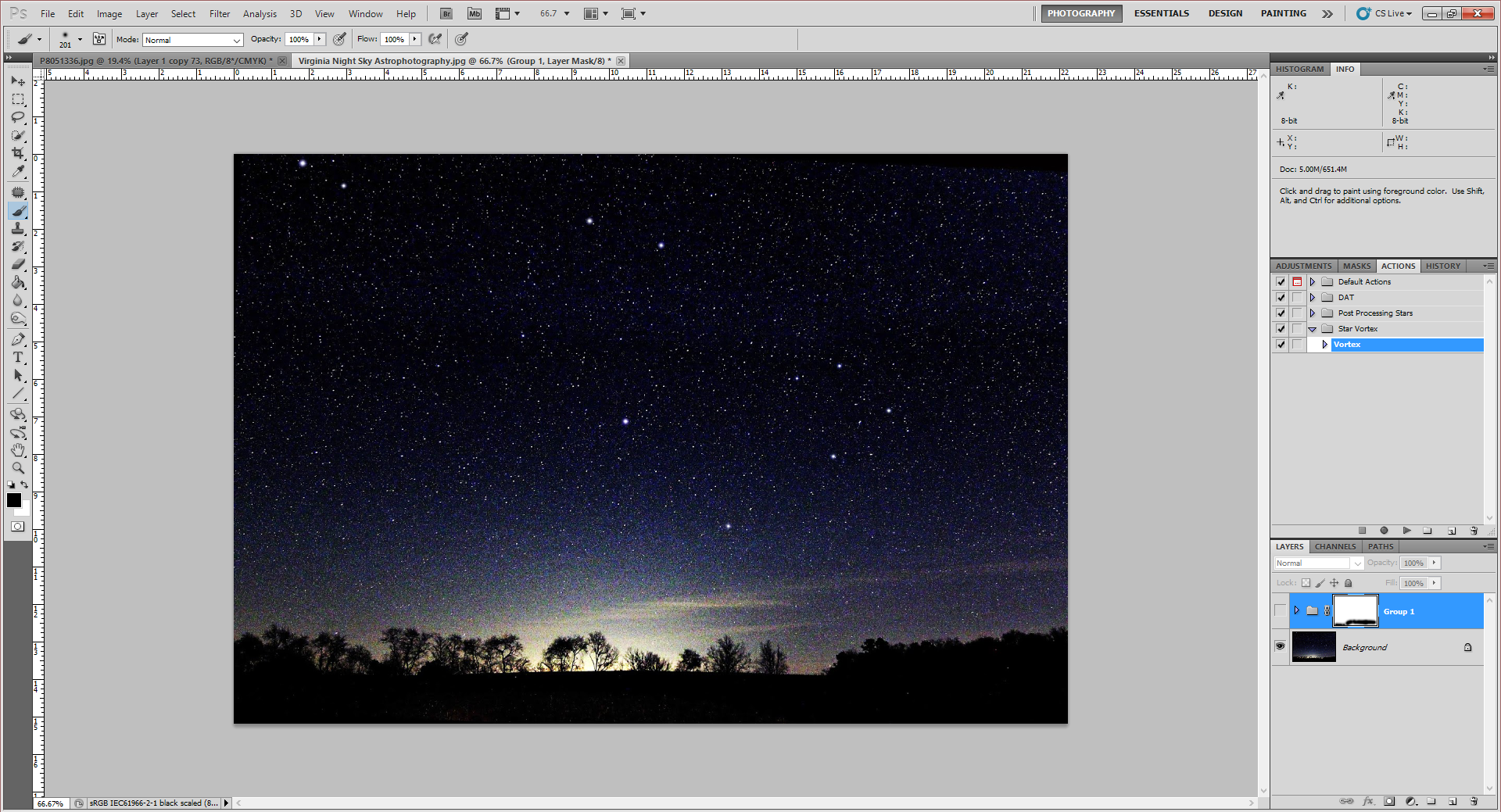Expand the DAT actions folder

click(1313, 298)
